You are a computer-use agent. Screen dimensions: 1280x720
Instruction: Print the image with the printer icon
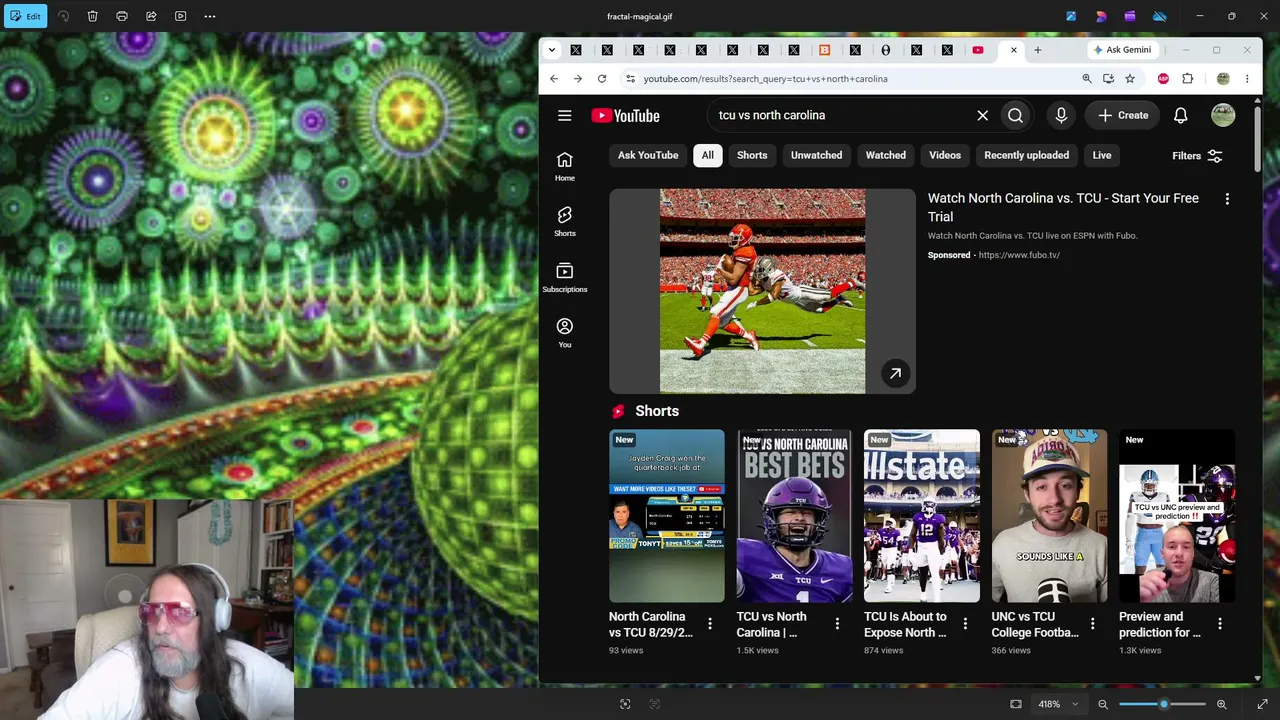[x=122, y=16]
